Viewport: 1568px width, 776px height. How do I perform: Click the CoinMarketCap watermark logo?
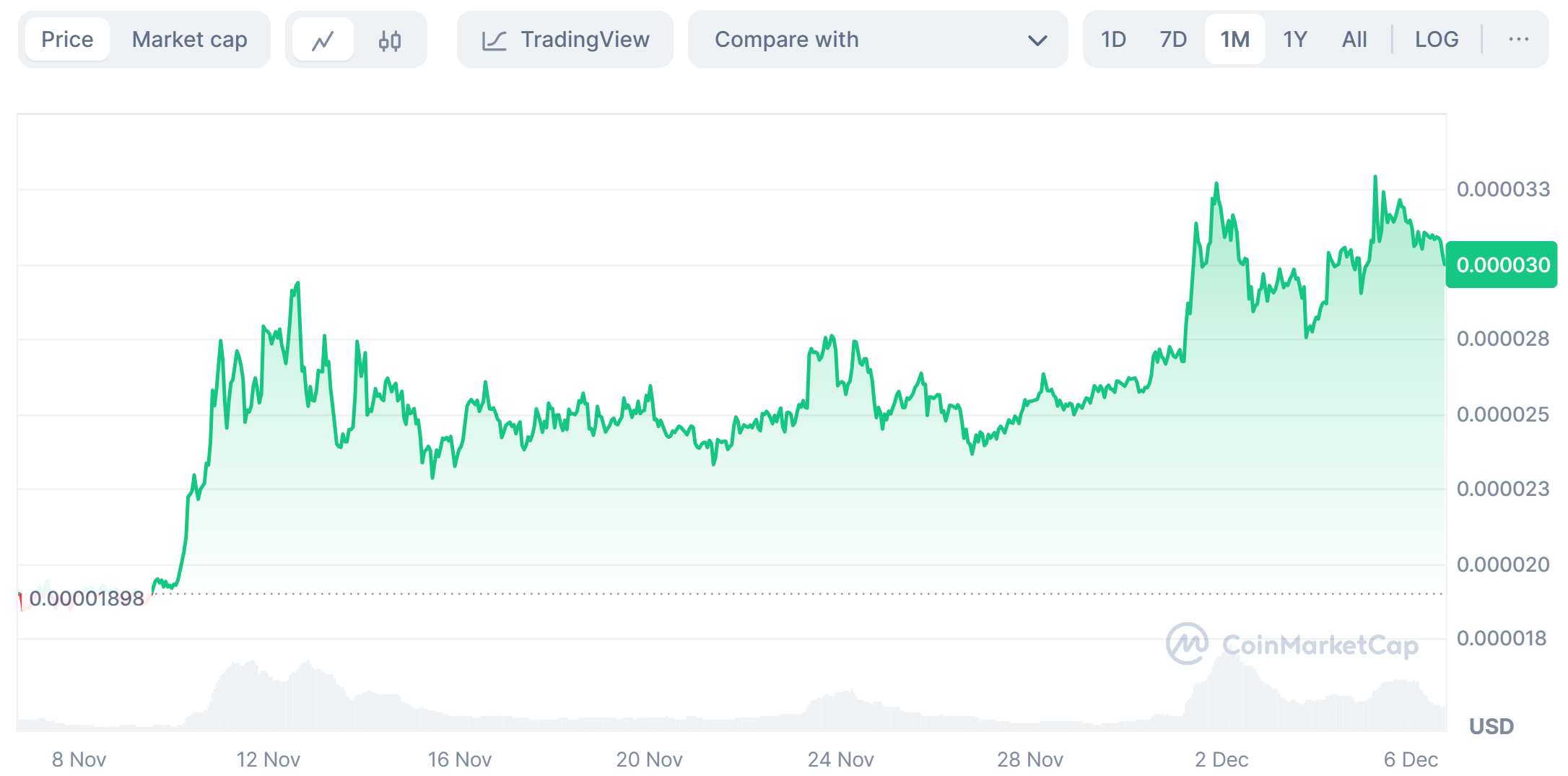(x=1187, y=643)
